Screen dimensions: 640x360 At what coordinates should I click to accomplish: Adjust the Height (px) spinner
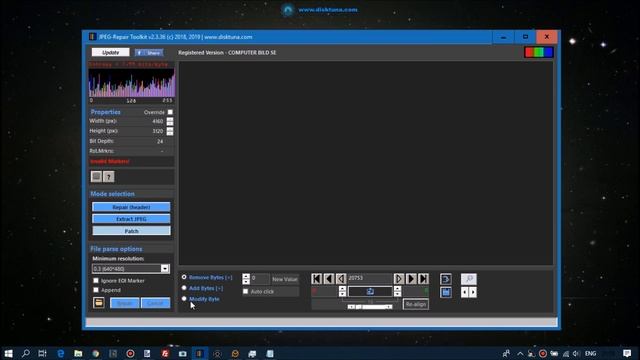(170, 131)
